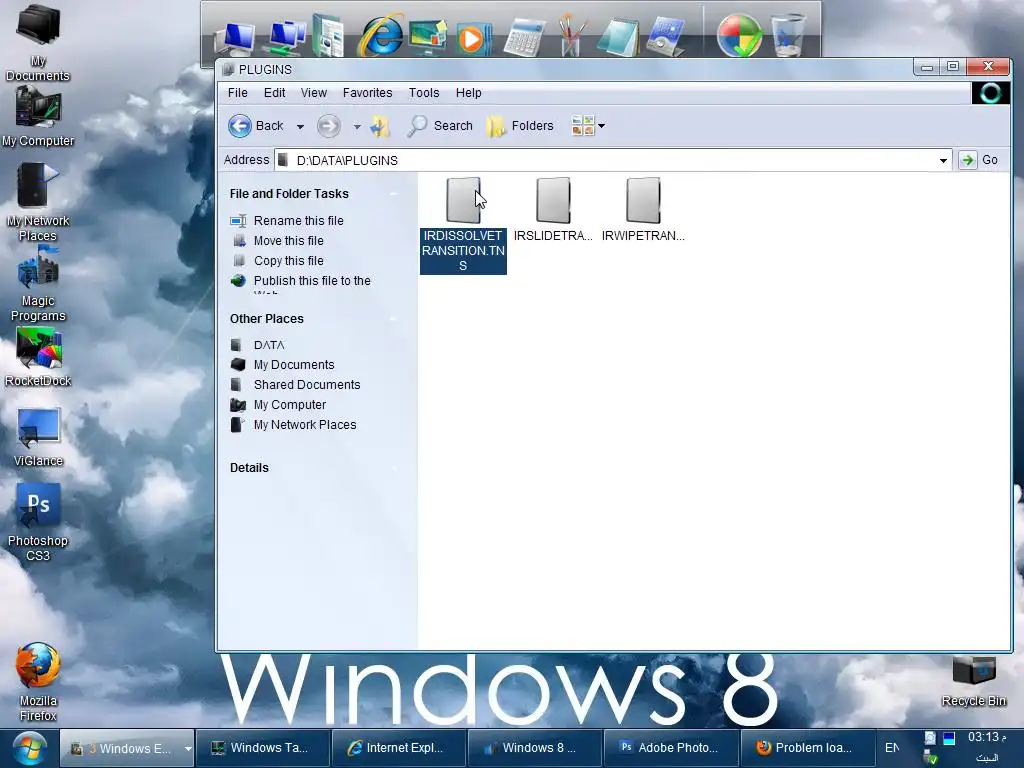Open Notepad icon in the top dock
Screen dimensions: 1024x768
(617, 37)
